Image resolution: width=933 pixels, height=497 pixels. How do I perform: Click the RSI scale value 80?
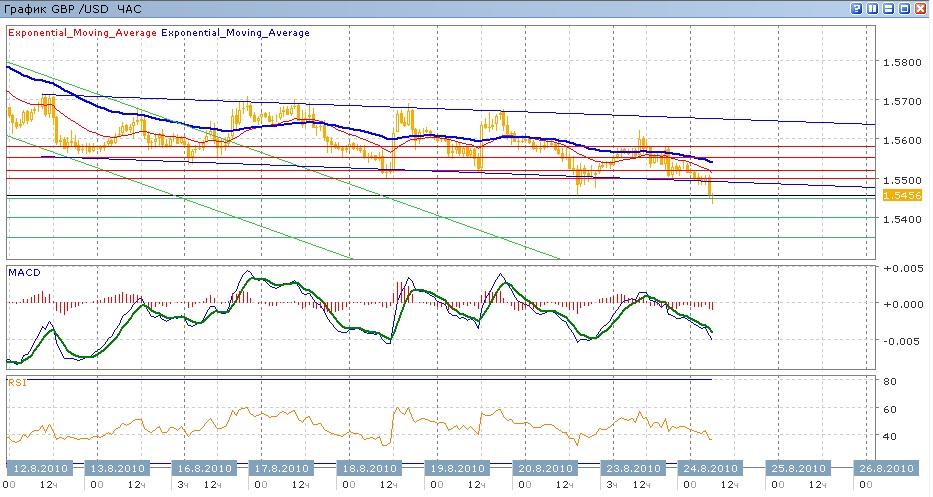891,381
